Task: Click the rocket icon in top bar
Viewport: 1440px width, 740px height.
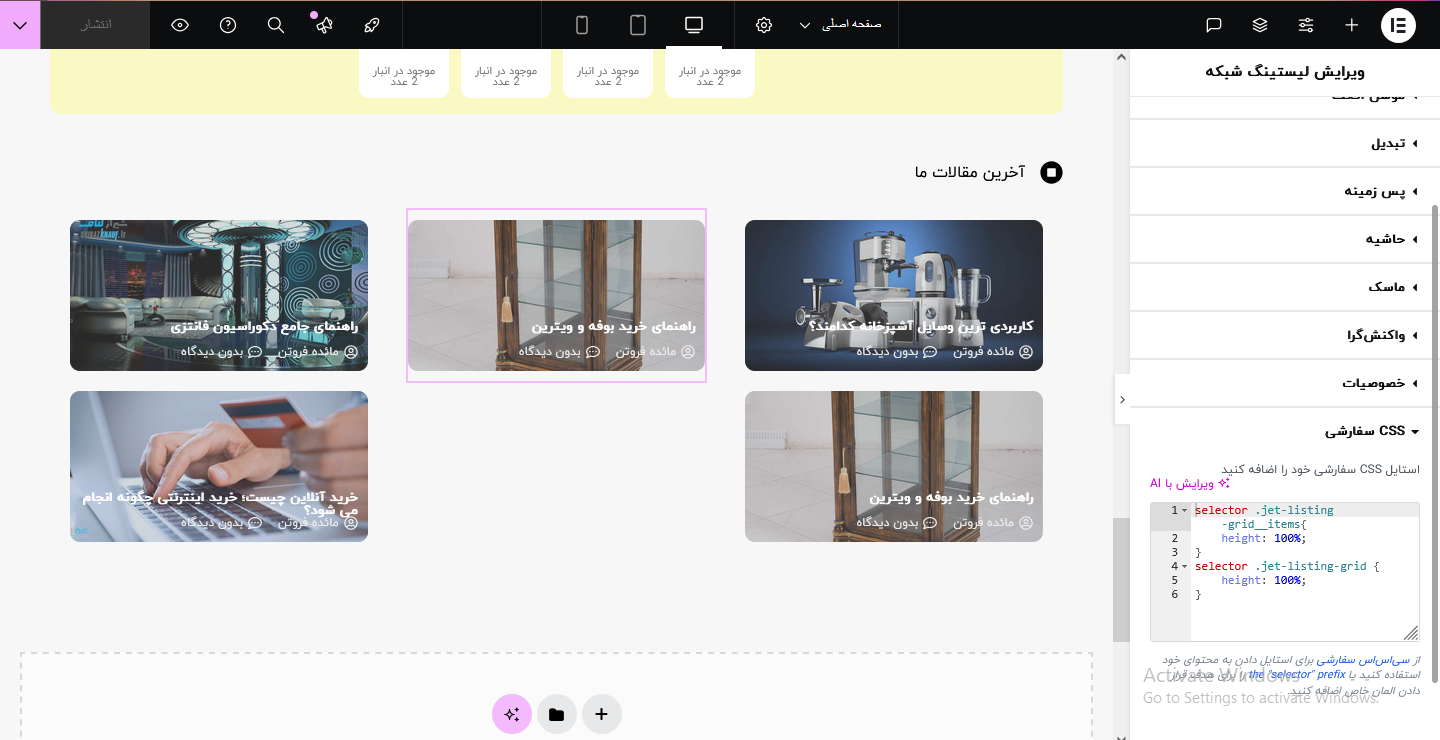Action: point(372,25)
